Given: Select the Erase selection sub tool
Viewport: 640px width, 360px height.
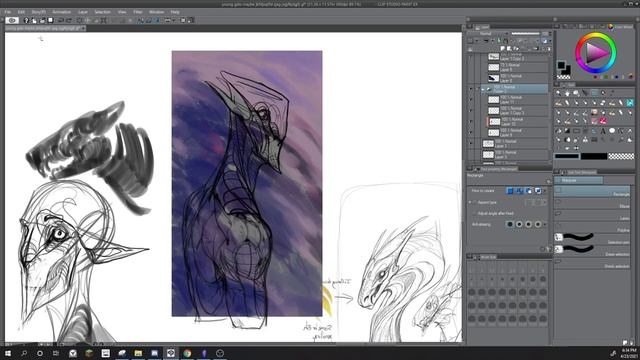Looking at the screenshot, I should pos(592,250).
